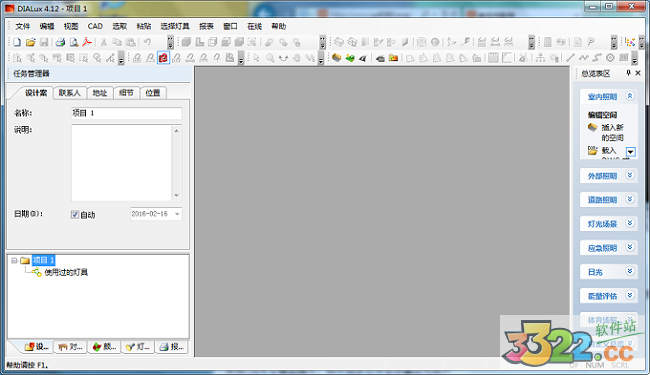Open Print preview with the magnifier-page icon
This screenshot has height=375, width=650.
[74, 42]
